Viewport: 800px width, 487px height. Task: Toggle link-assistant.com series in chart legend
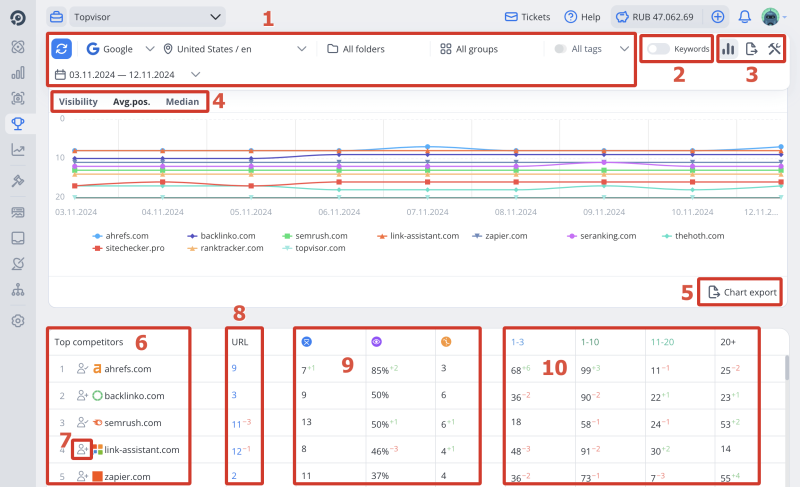tap(418, 236)
